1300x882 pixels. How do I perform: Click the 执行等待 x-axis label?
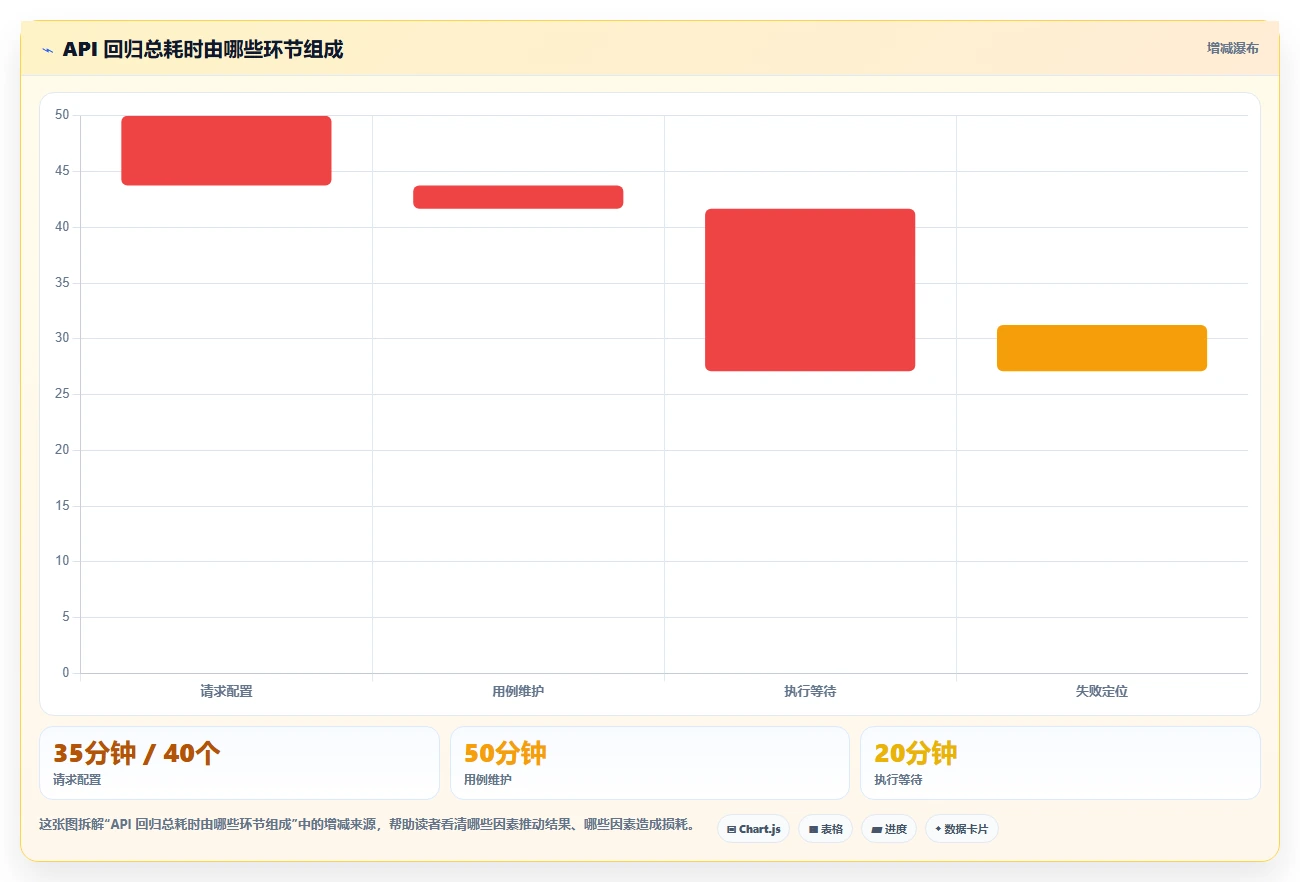click(x=810, y=691)
